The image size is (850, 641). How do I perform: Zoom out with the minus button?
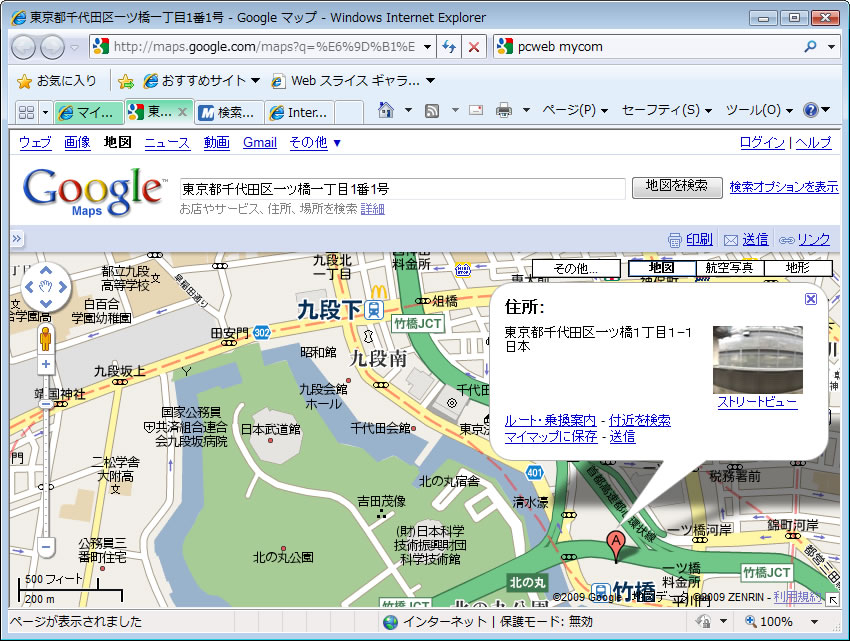46,547
